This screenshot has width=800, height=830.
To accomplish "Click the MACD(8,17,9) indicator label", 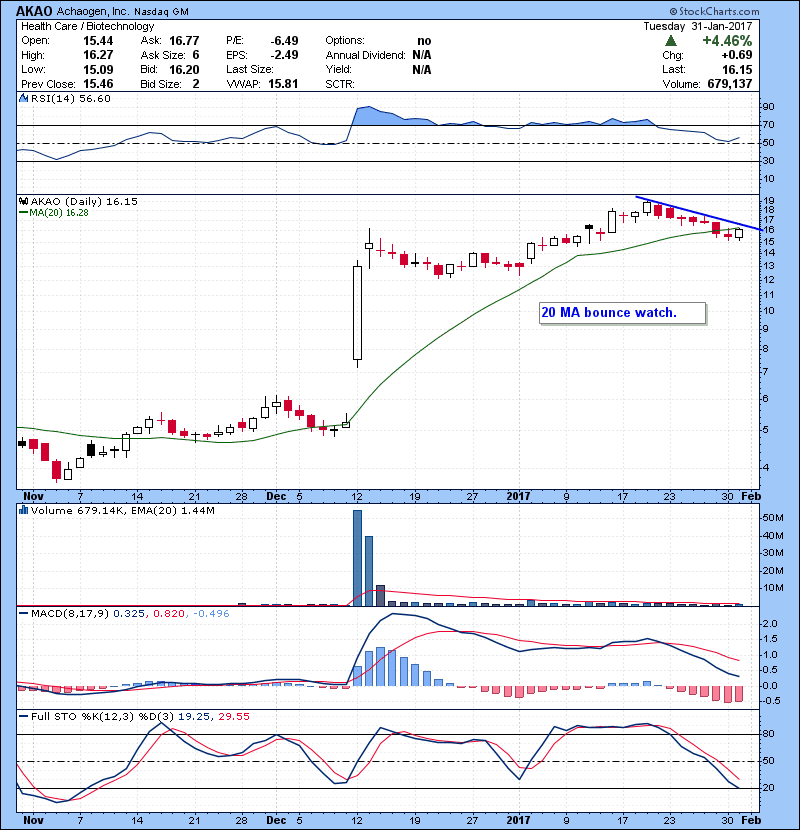I will pyautogui.click(x=69, y=614).
